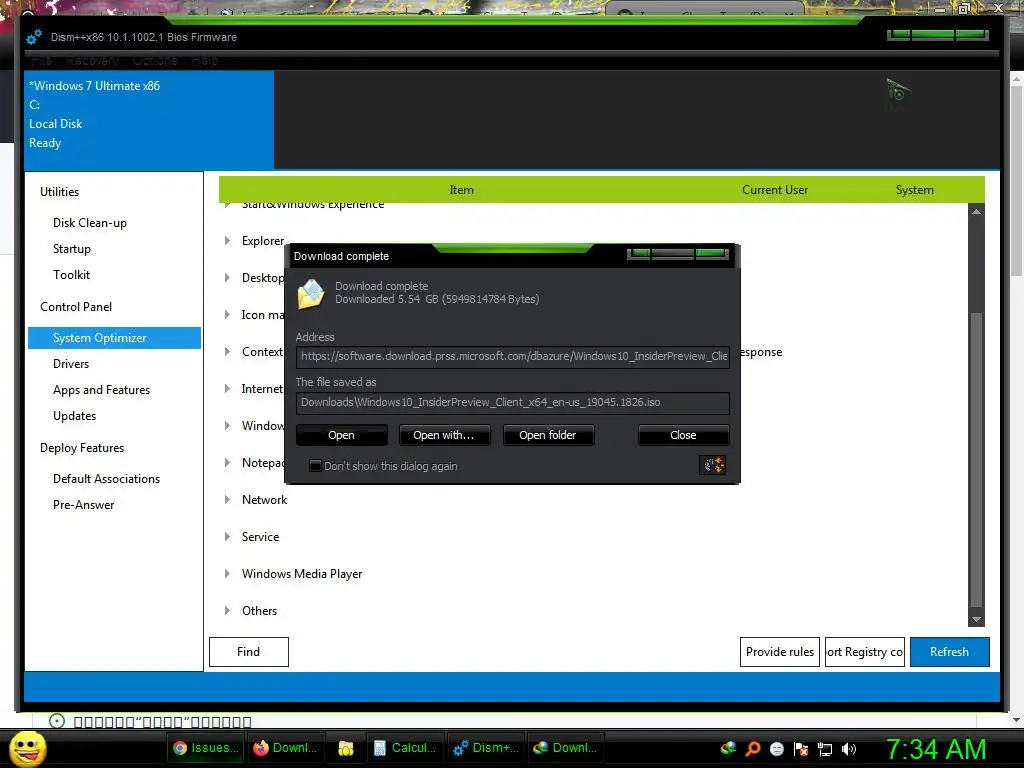Click the sparkle icon in download dialog
1024x768 pixels.
[x=712, y=465]
